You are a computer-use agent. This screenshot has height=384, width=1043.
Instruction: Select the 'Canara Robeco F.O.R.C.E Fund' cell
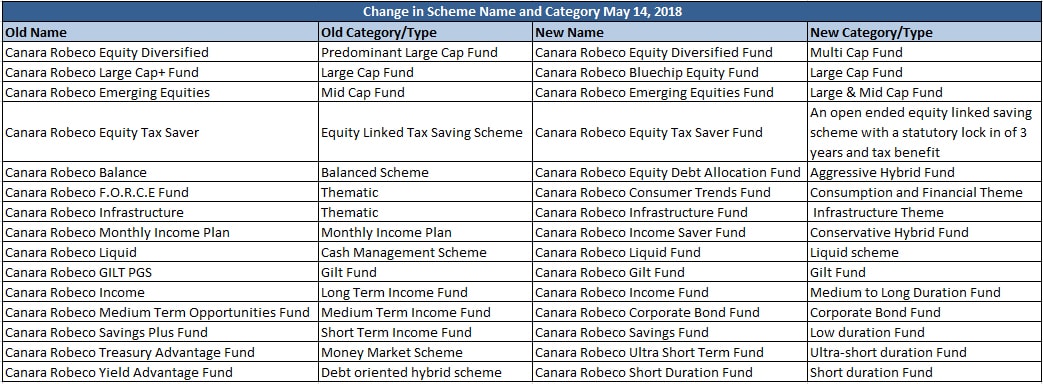160,192
